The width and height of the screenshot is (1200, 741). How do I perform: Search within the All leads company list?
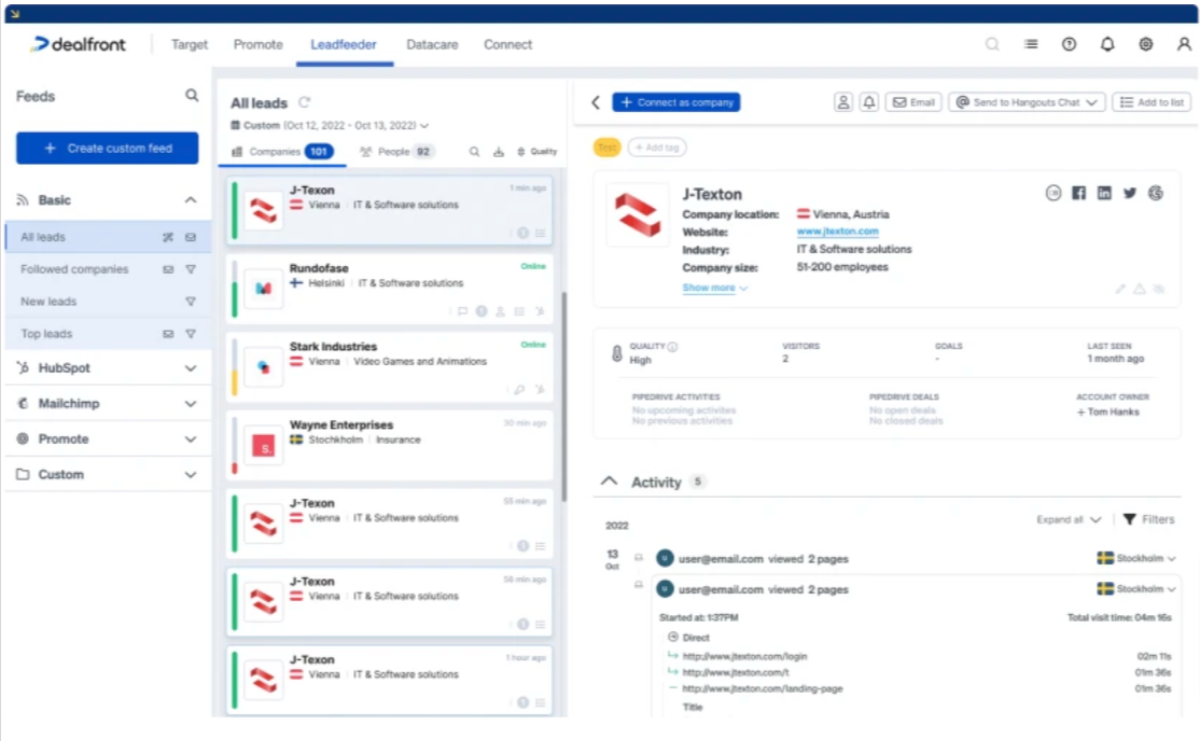click(475, 152)
